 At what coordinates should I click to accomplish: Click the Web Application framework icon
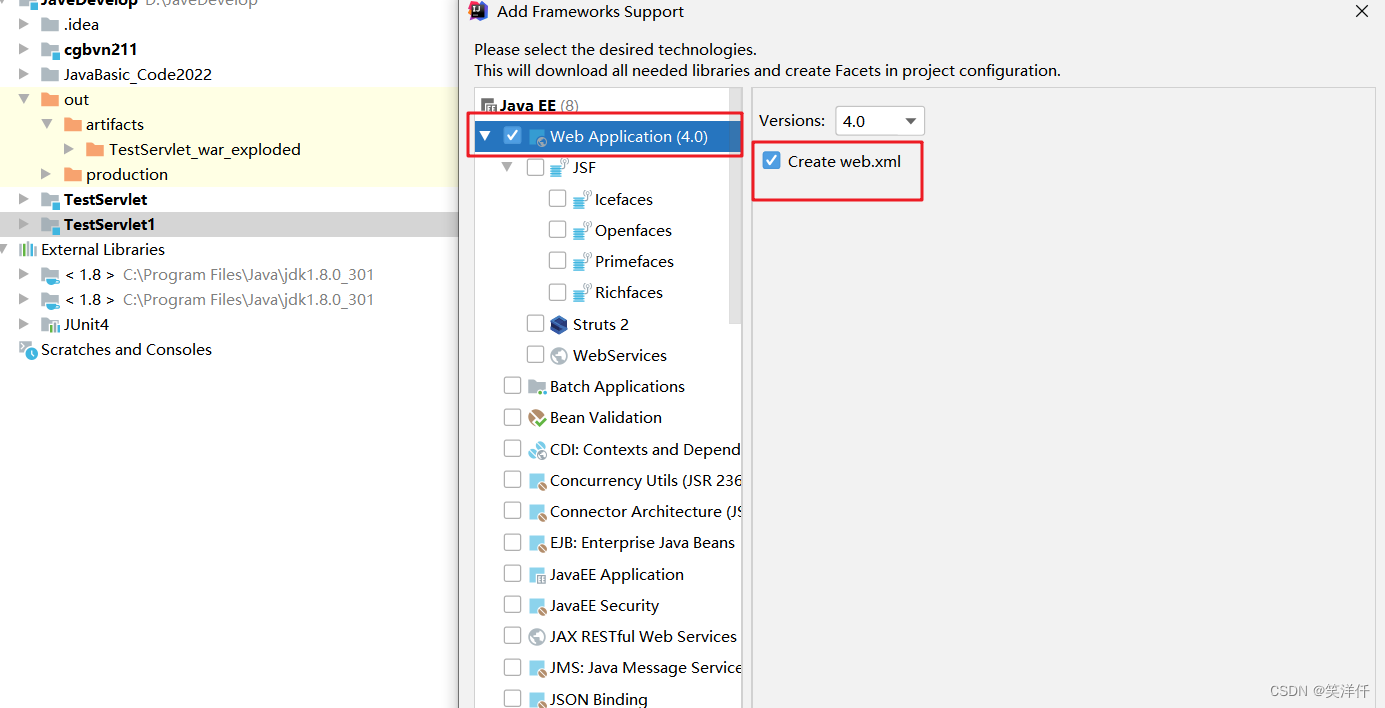point(538,137)
